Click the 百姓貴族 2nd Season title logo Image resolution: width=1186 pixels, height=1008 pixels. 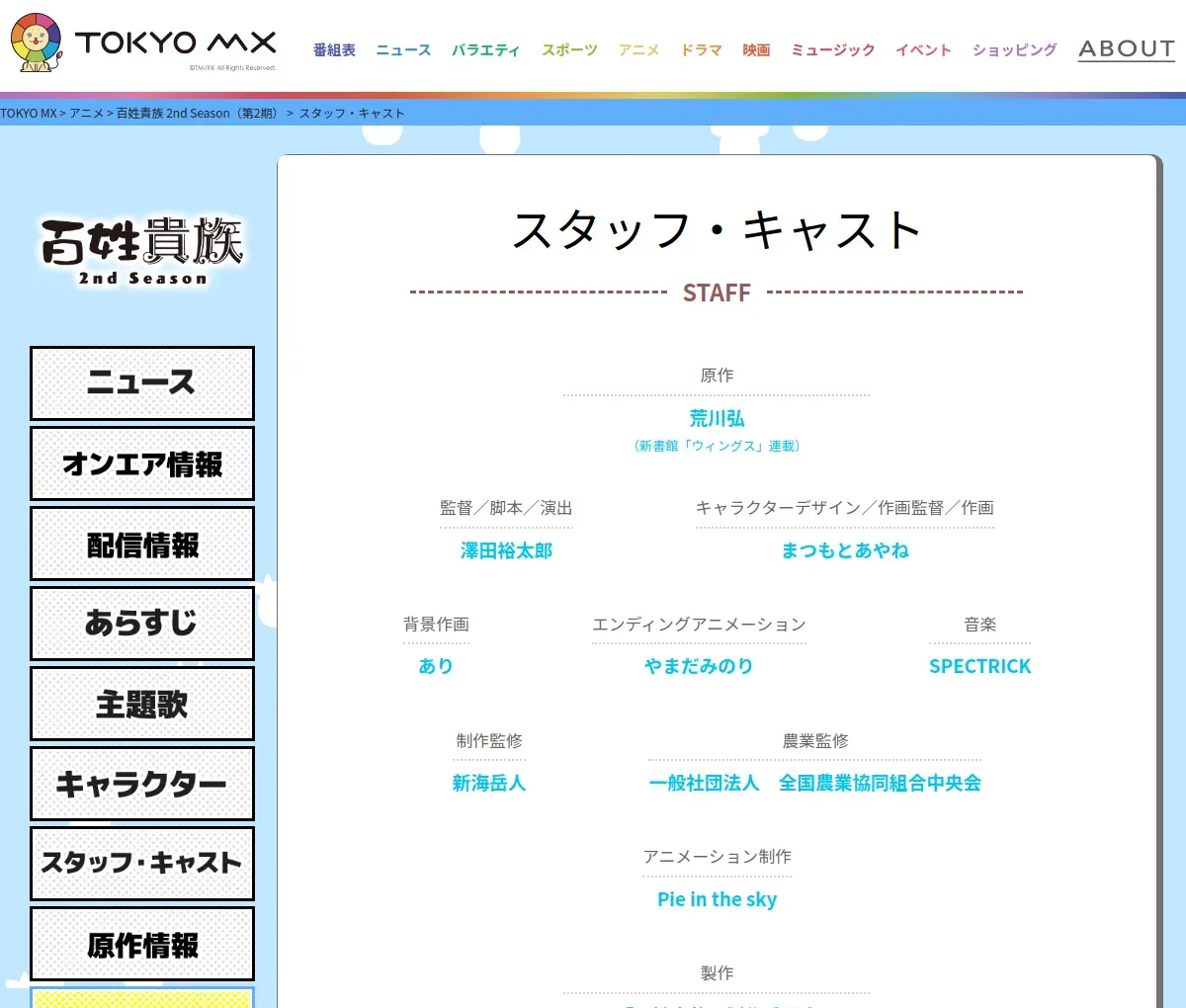pyautogui.click(x=142, y=252)
